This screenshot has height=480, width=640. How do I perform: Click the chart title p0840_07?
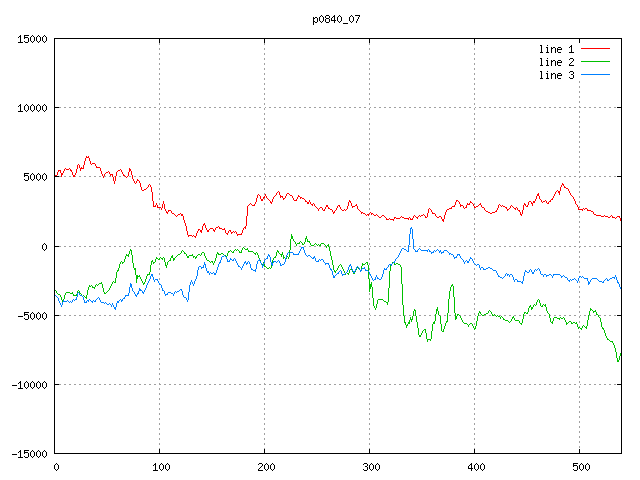[x=336, y=19]
